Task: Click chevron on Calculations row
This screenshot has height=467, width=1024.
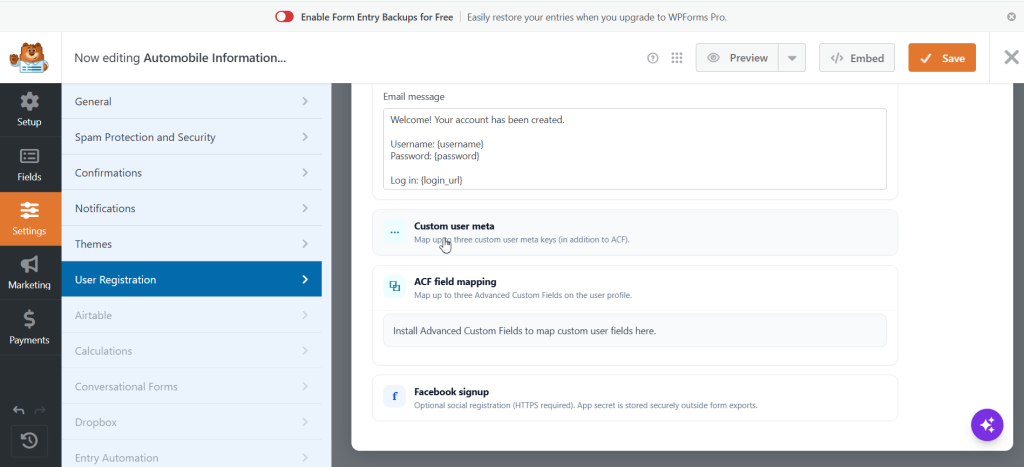Action: click(305, 351)
